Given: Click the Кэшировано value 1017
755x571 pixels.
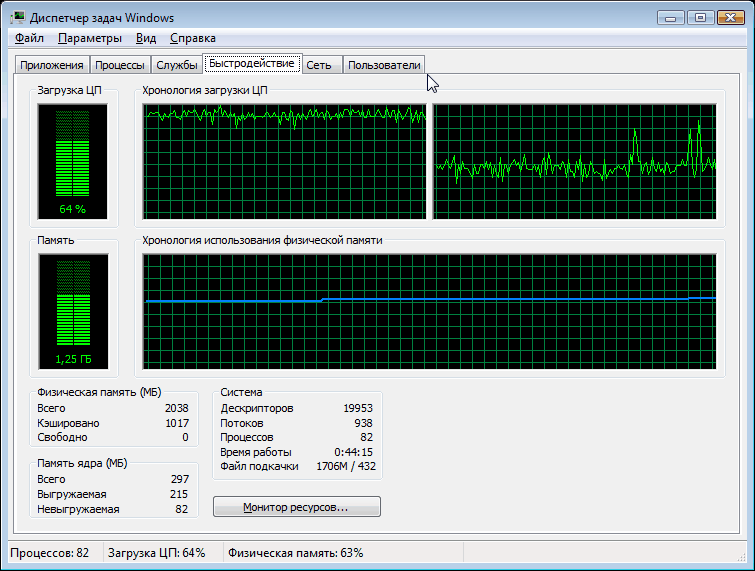Looking at the screenshot, I should click(177, 423).
